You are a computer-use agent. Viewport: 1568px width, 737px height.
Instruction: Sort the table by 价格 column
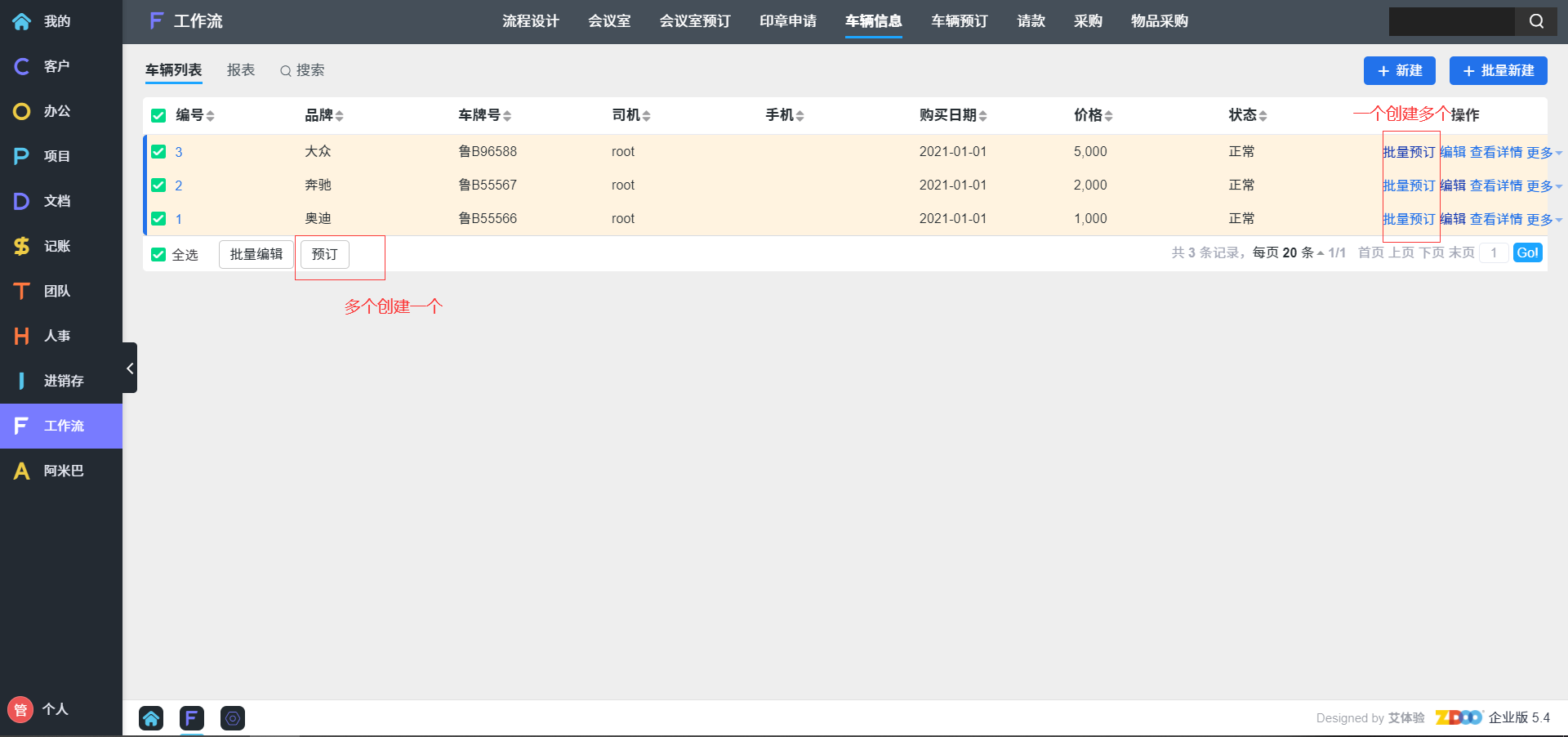point(1093,115)
